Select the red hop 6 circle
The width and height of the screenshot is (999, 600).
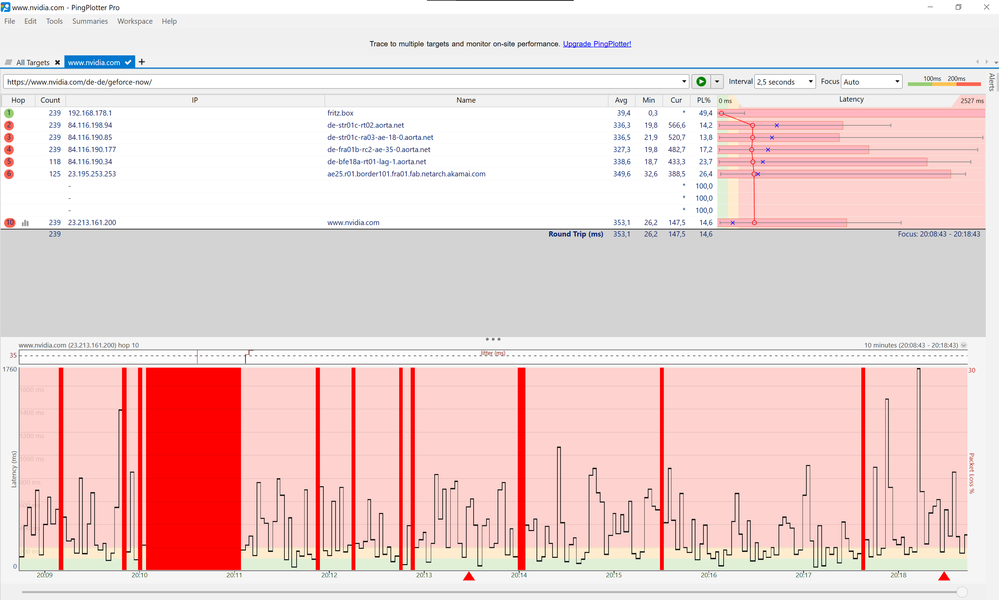click(9, 174)
